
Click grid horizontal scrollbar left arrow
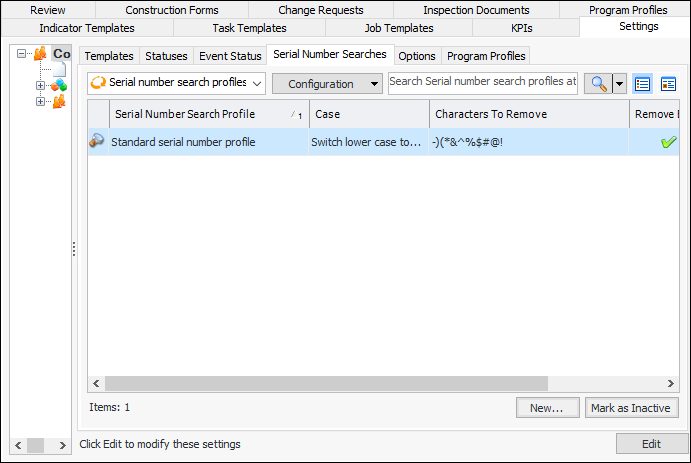96,383
